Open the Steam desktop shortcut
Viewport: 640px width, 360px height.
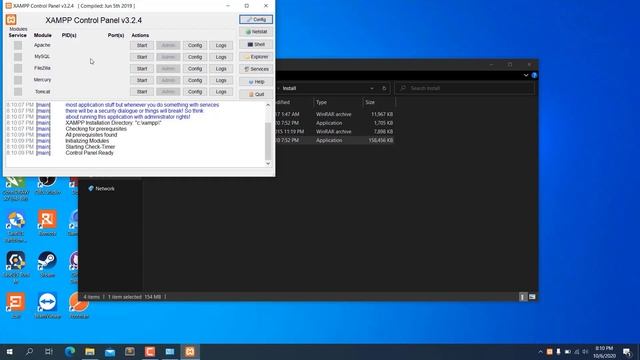tap(47, 264)
